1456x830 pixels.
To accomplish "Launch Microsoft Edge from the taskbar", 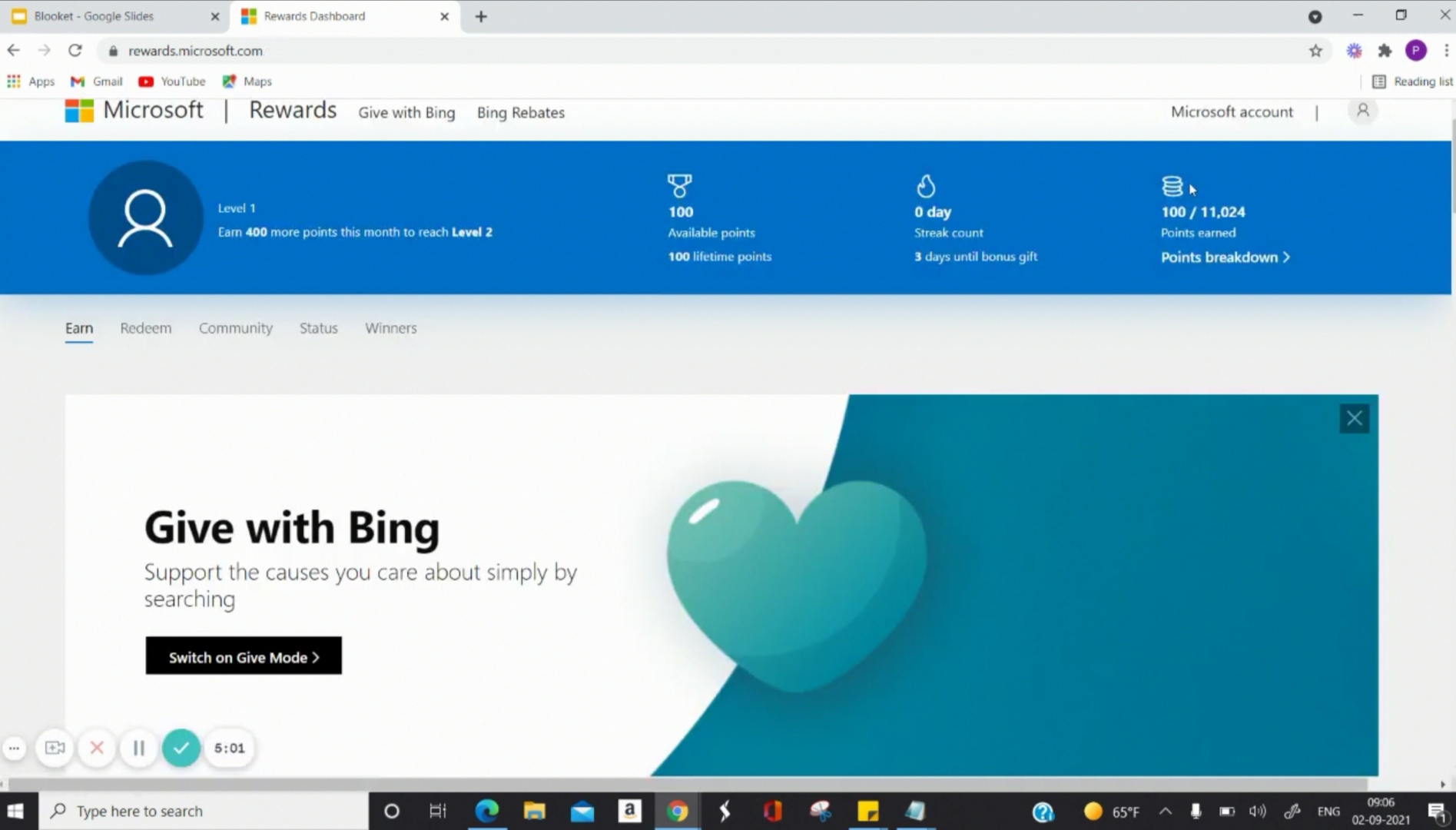I will point(486,812).
